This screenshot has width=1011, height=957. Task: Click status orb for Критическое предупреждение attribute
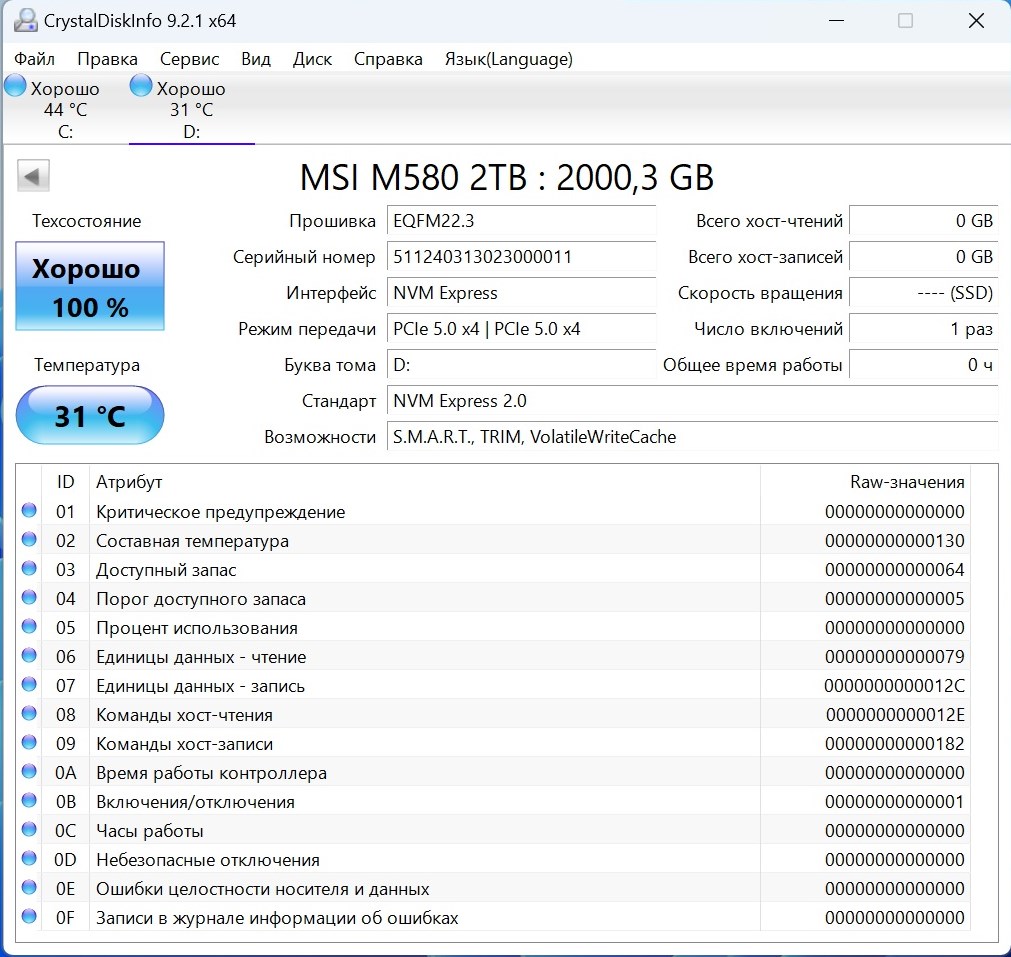(29, 511)
